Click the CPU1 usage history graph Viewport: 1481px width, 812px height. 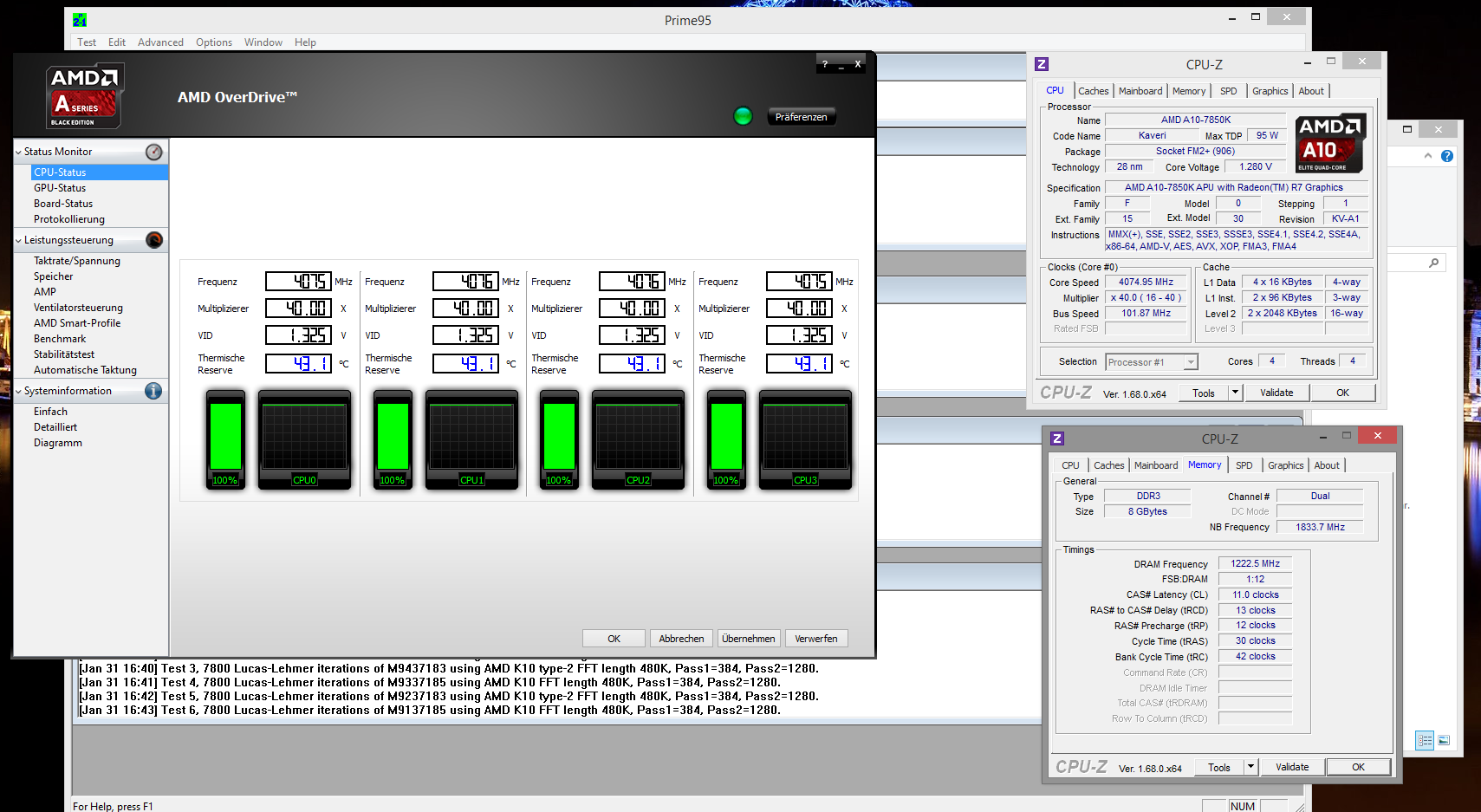(x=471, y=440)
